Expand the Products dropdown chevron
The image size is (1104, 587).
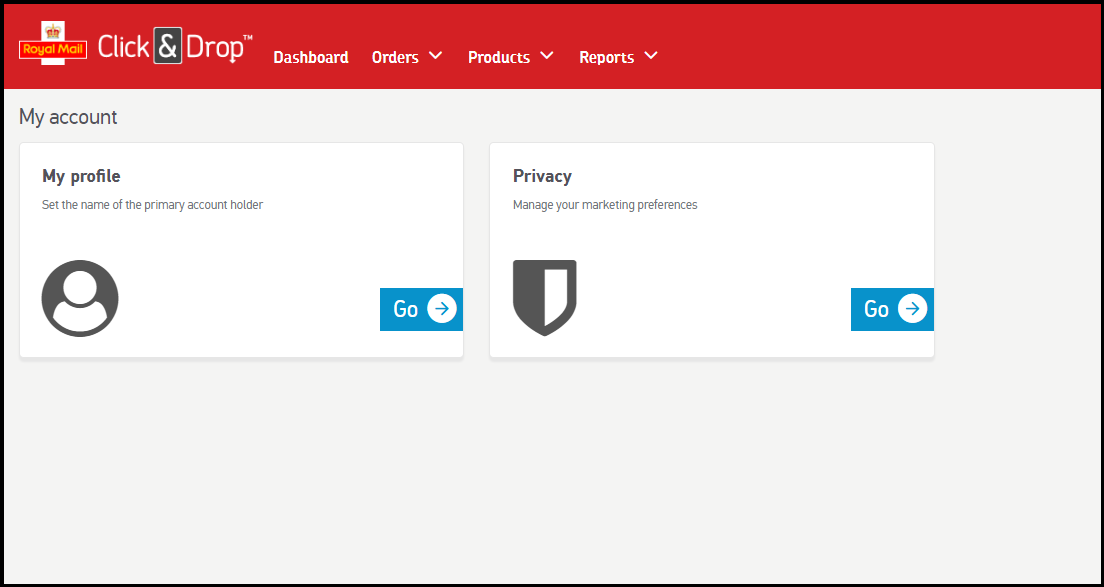tap(547, 55)
